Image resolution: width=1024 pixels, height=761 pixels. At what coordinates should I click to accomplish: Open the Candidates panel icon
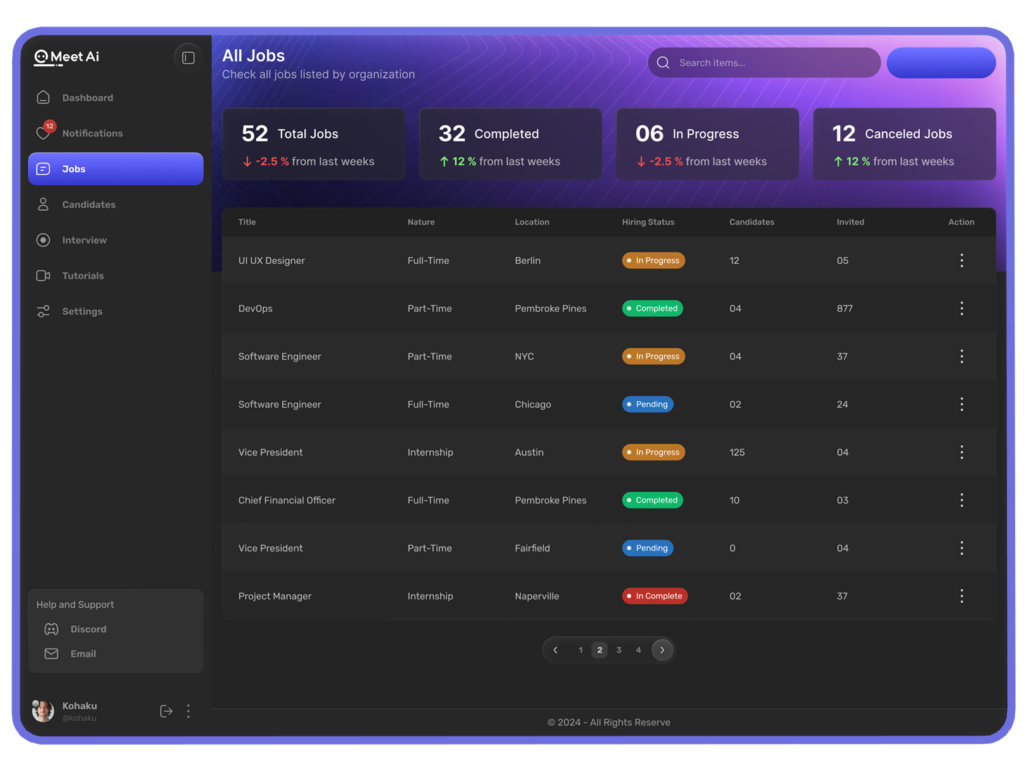(x=42, y=204)
